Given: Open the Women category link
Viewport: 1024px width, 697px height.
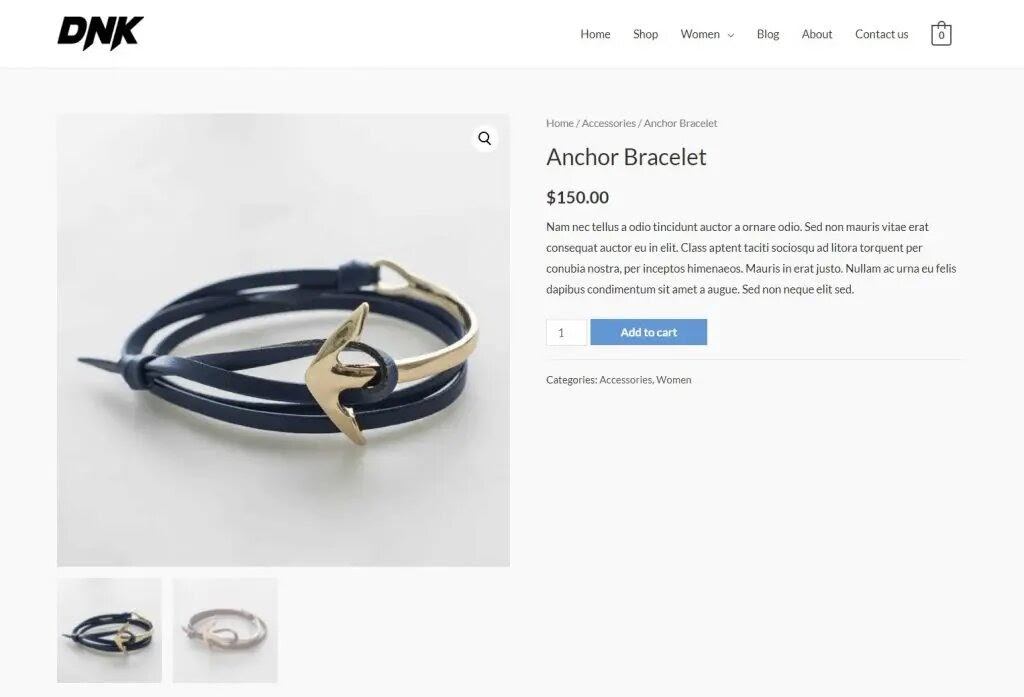Looking at the screenshot, I should (673, 380).
